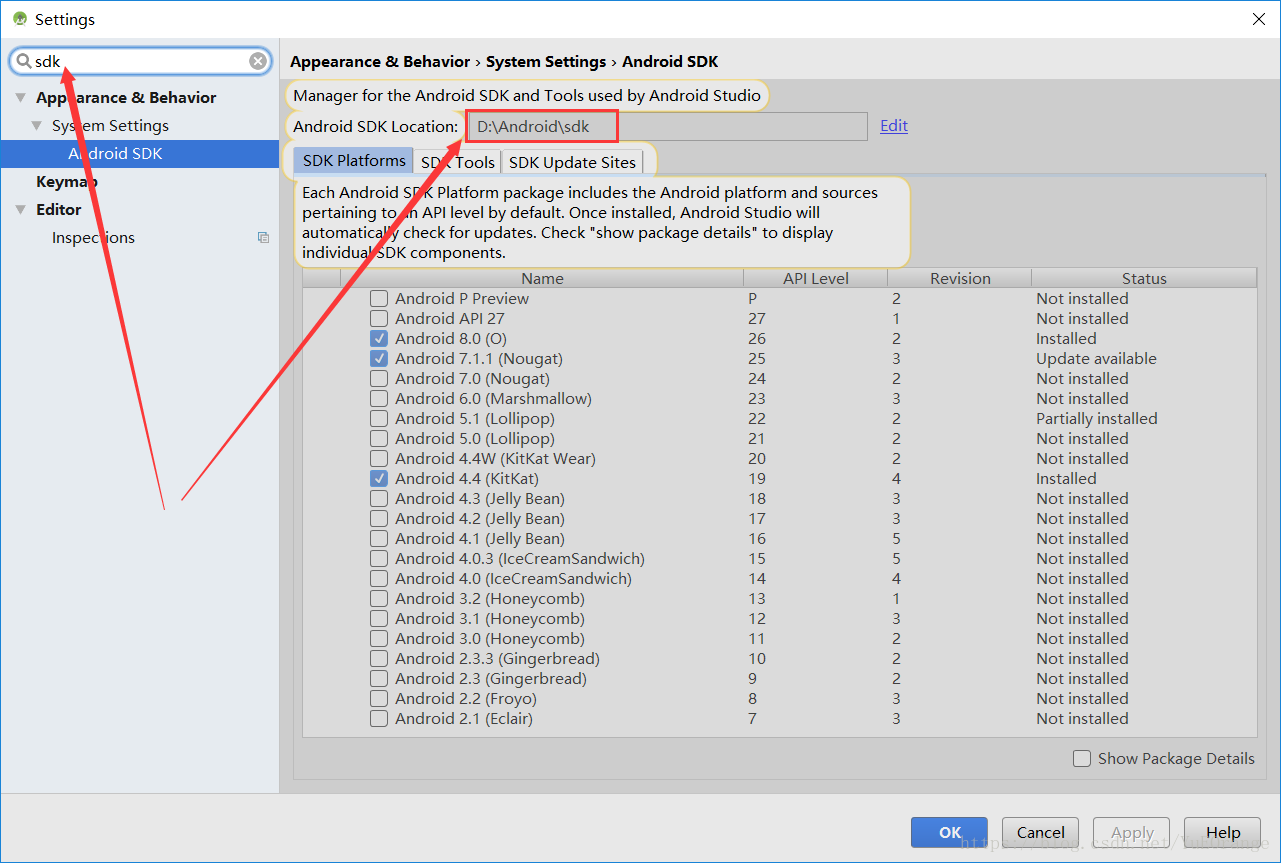Uncheck Android 4.4 (KitKat) checkbox
The width and height of the screenshot is (1281, 863).
[379, 478]
